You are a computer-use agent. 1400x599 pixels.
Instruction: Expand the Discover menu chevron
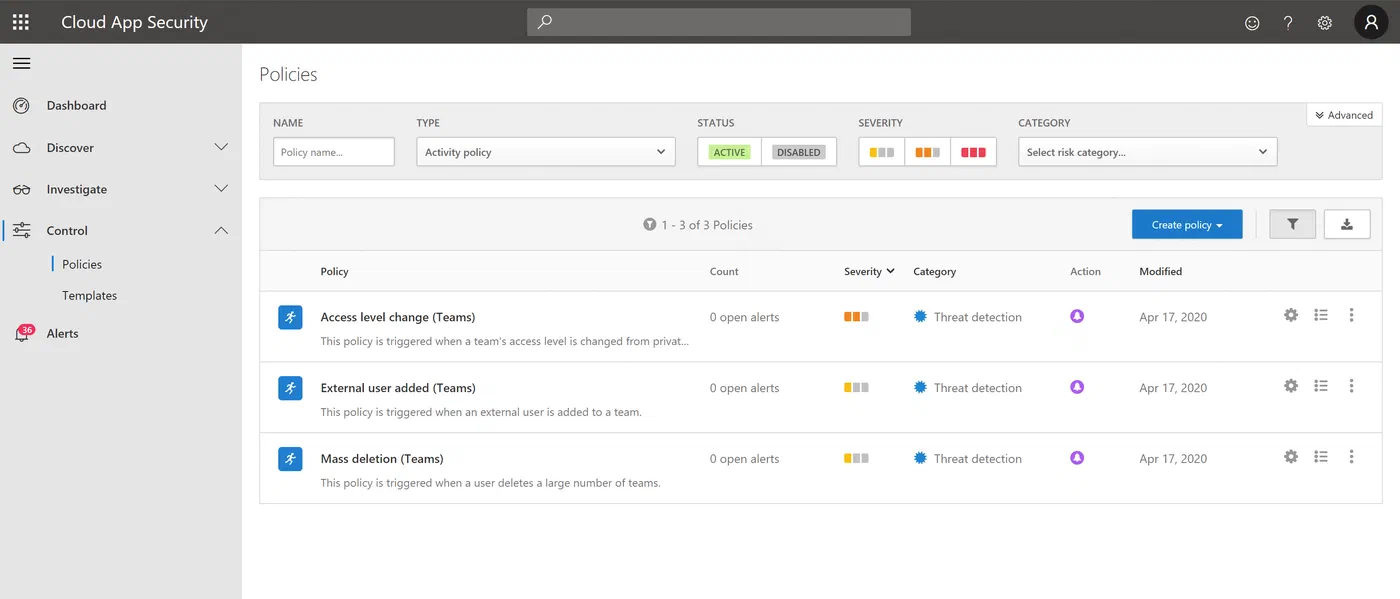click(x=222, y=147)
